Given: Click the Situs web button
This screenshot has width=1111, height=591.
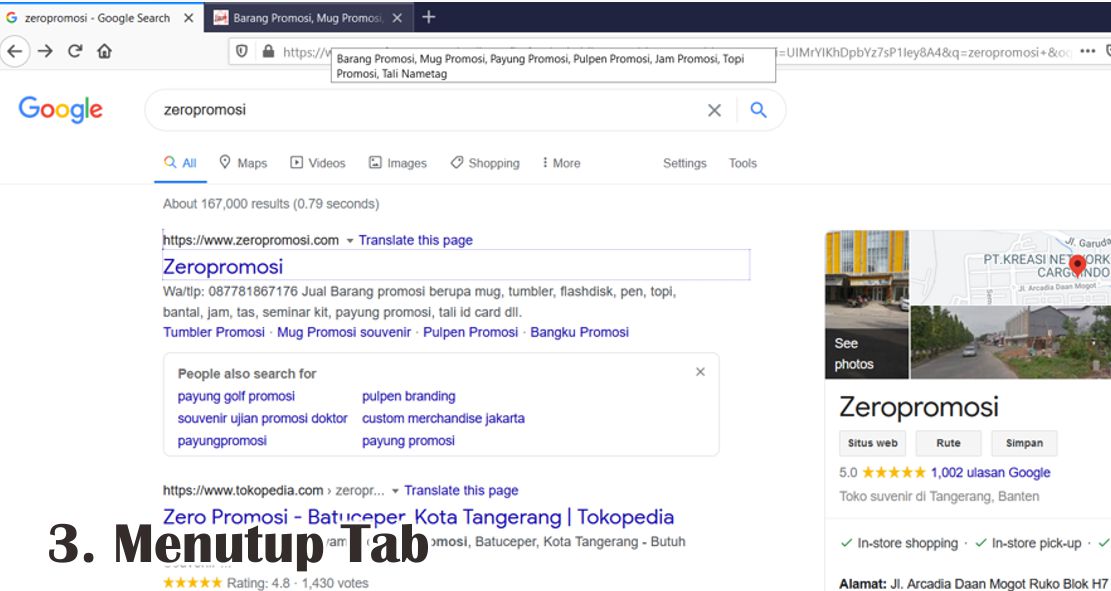Looking at the screenshot, I should [872, 443].
